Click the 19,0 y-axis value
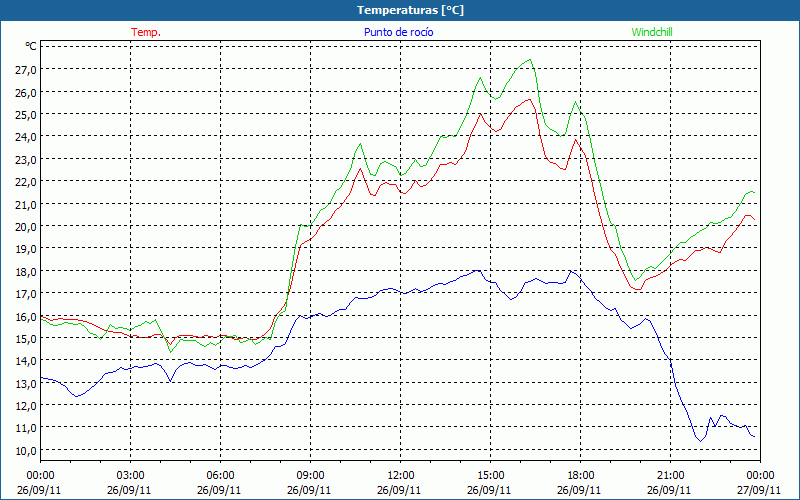 (x=26, y=249)
